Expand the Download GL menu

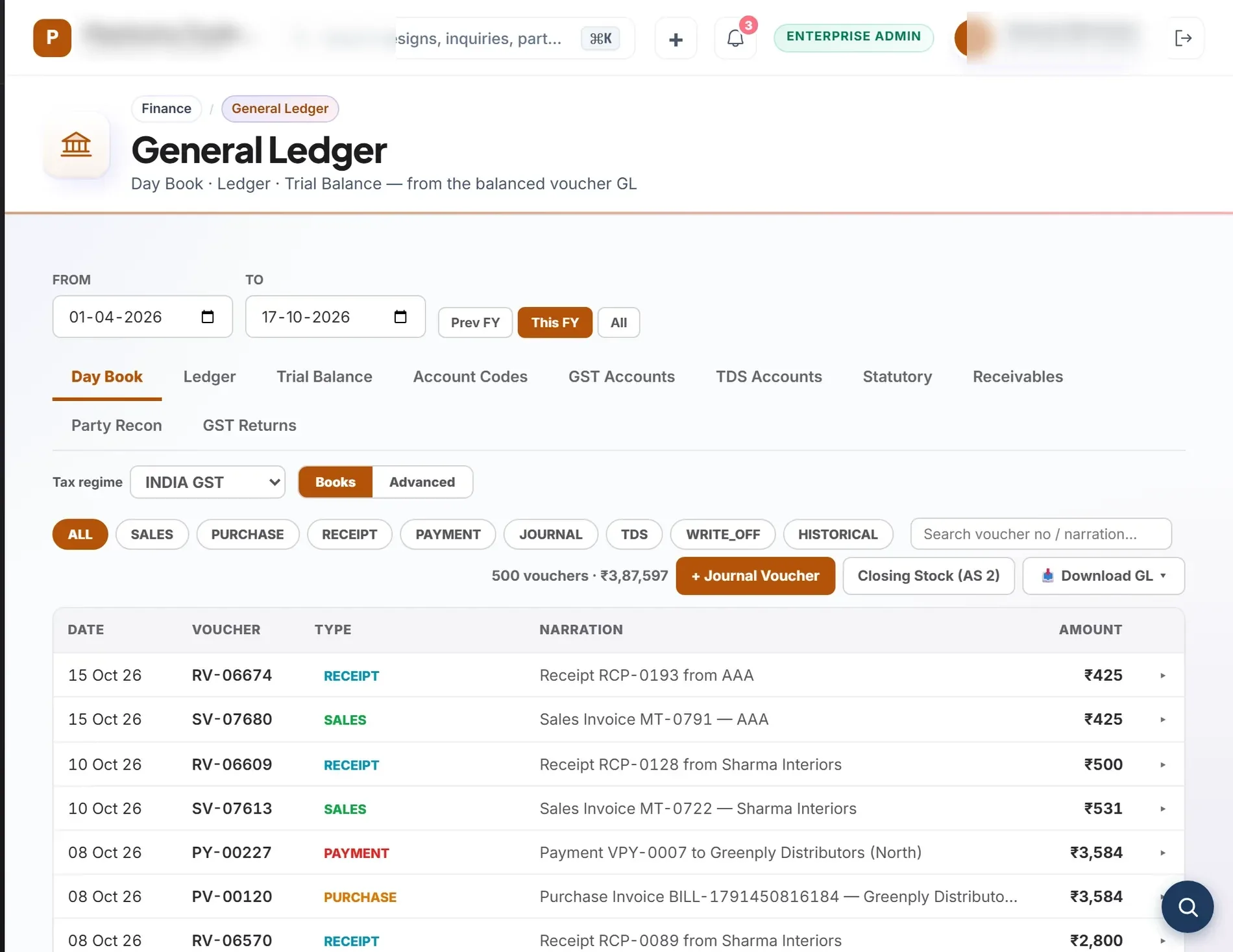point(1103,576)
